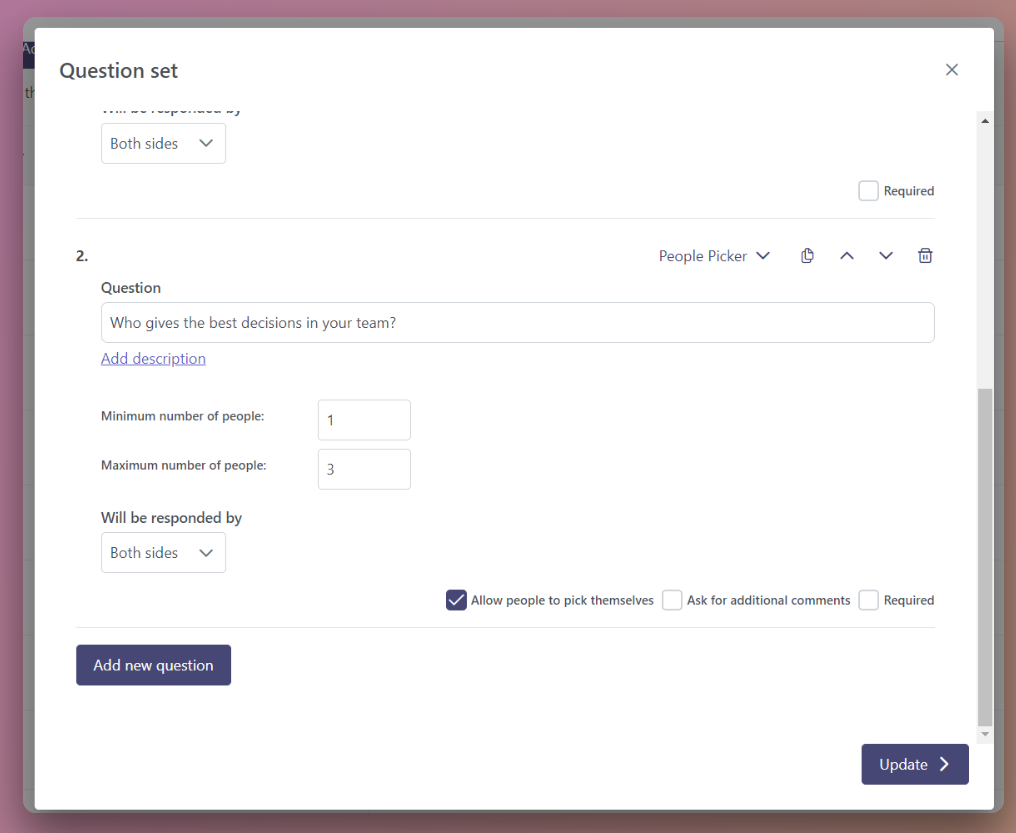
Task: Click the checkmark in the selected checkbox
Action: pos(456,599)
